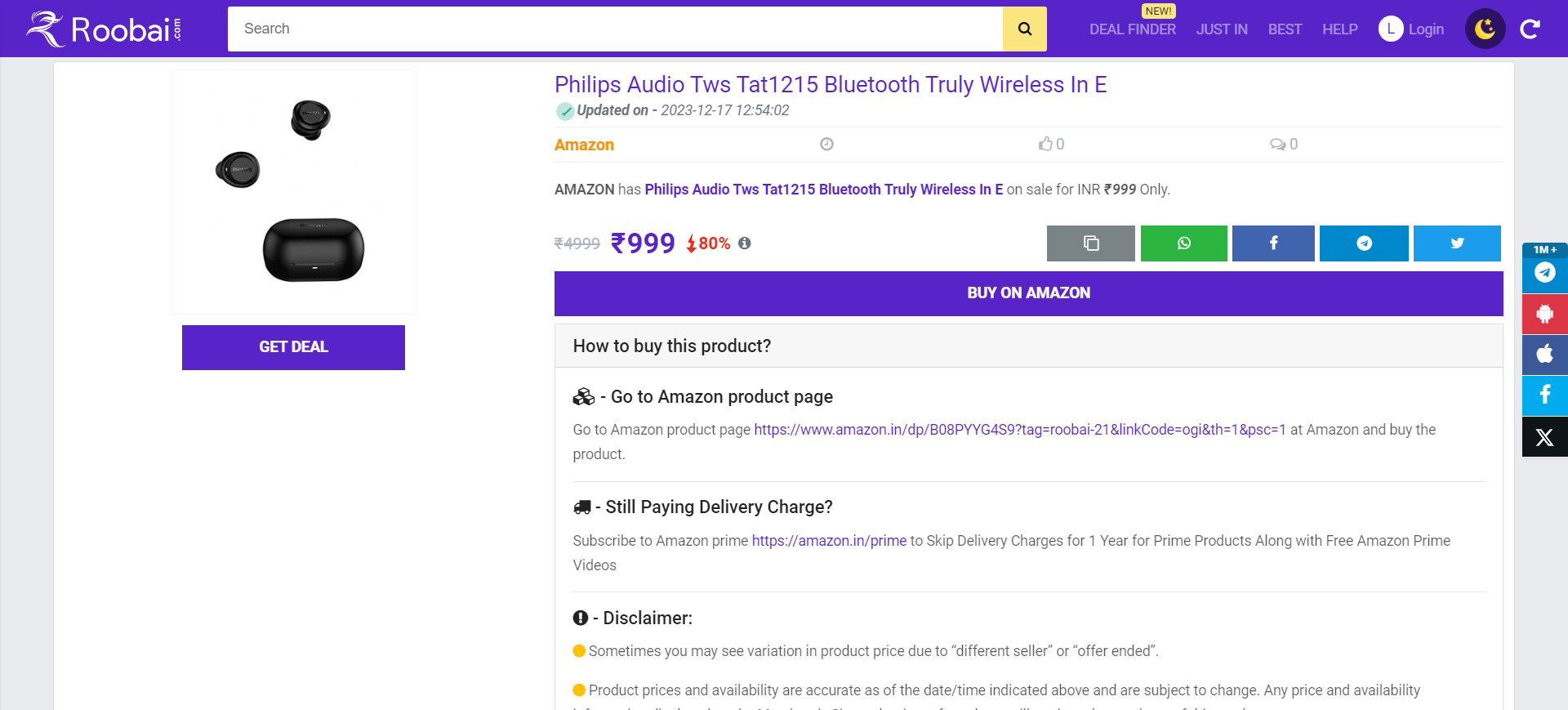Click the Philips earbuds product thumbnail
The width and height of the screenshot is (1568, 710).
coord(294,192)
